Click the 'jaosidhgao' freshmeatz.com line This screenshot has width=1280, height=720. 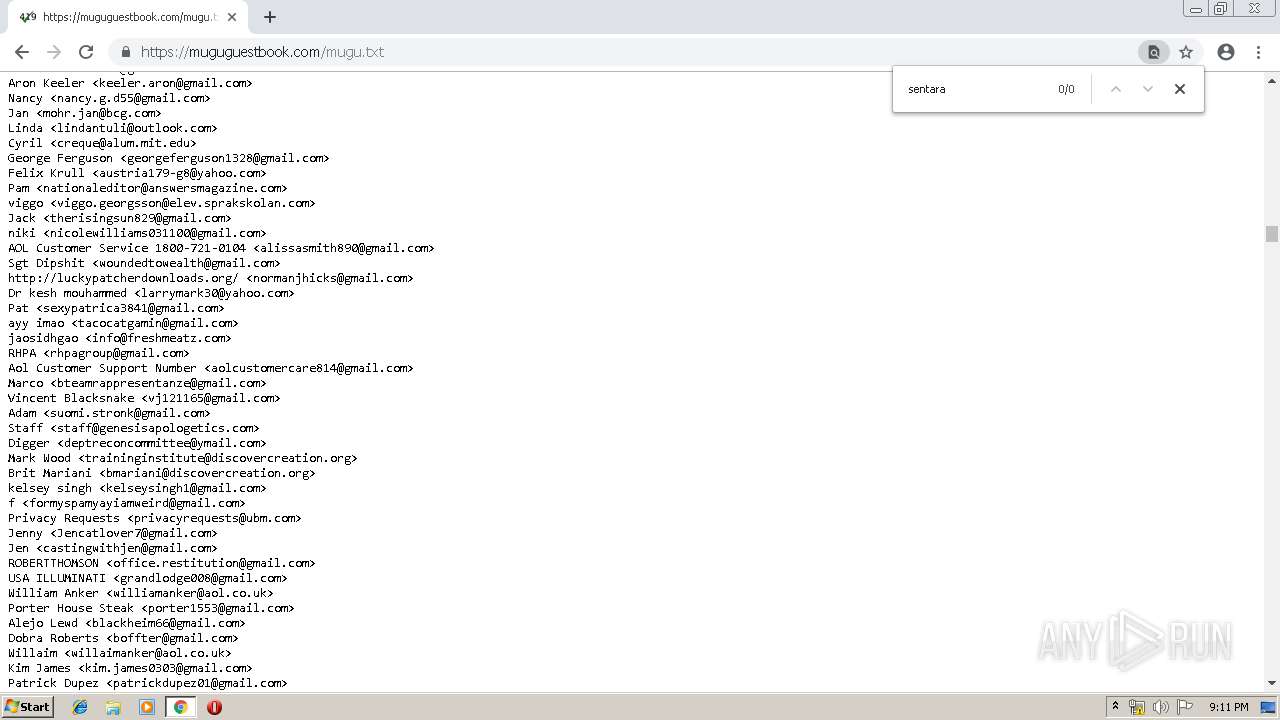[119, 338]
